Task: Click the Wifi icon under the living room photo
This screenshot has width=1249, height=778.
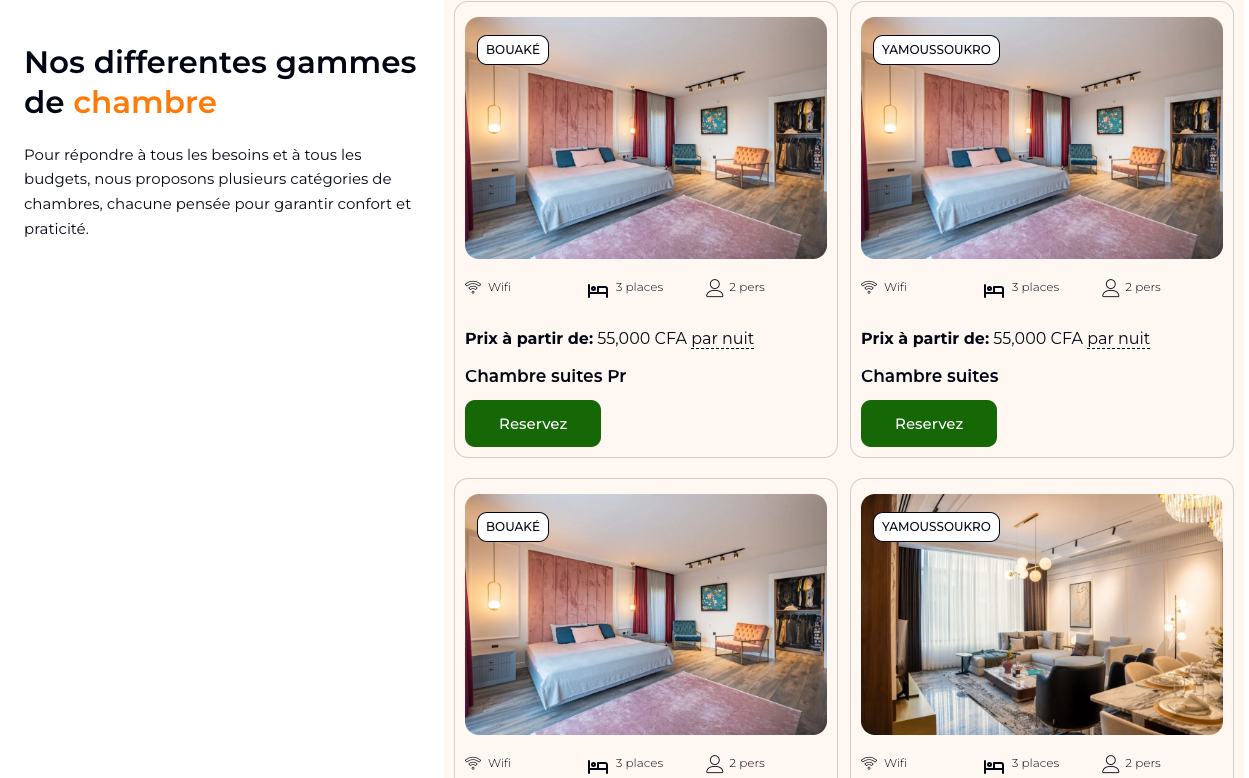Action: click(869, 763)
